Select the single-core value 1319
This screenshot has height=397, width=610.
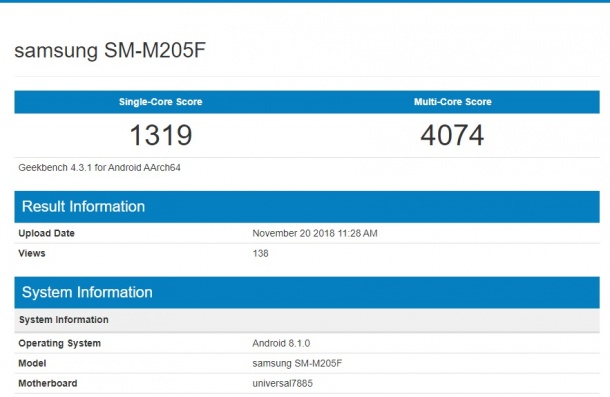click(x=161, y=135)
